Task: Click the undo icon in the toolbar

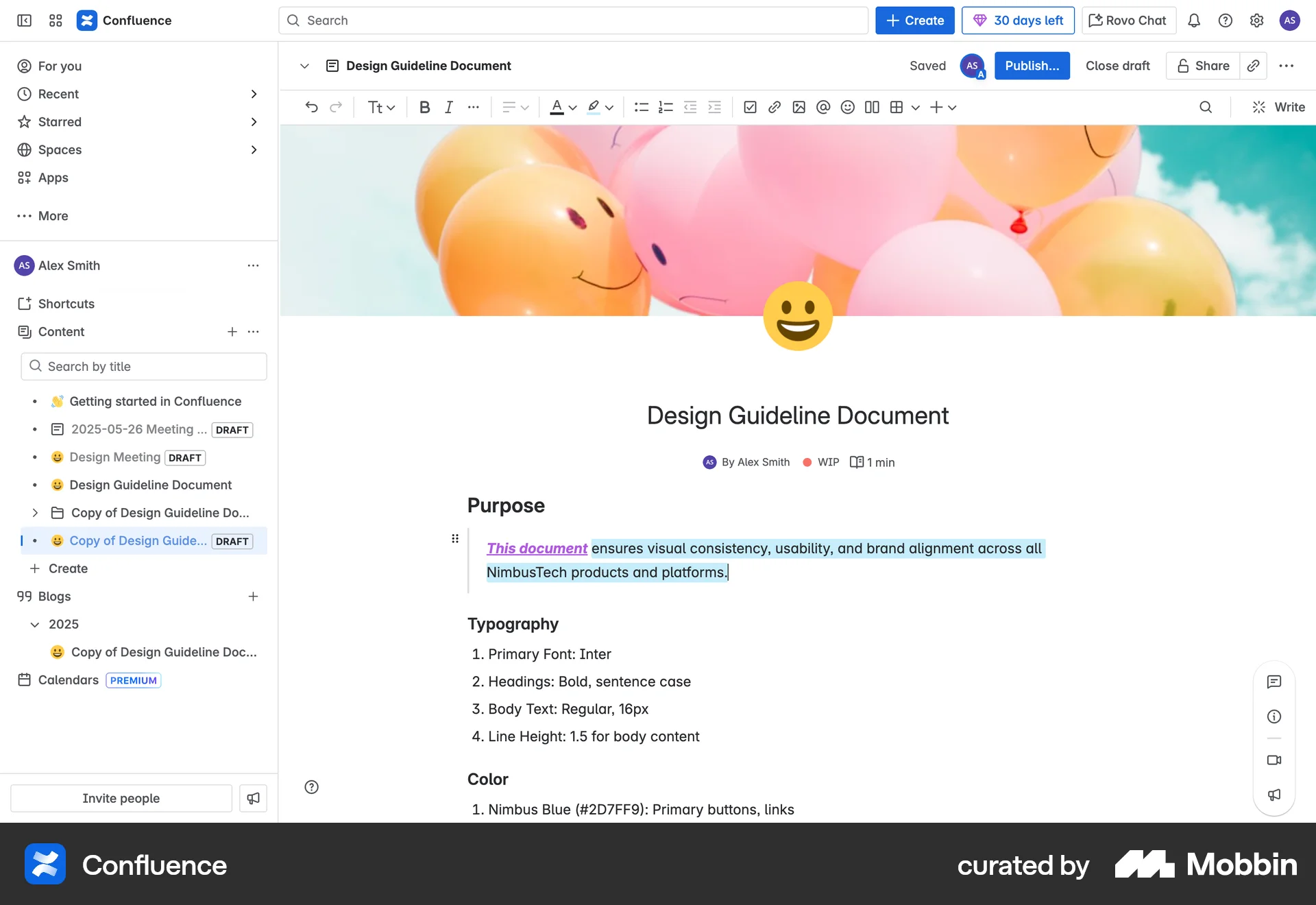Action: (313, 107)
